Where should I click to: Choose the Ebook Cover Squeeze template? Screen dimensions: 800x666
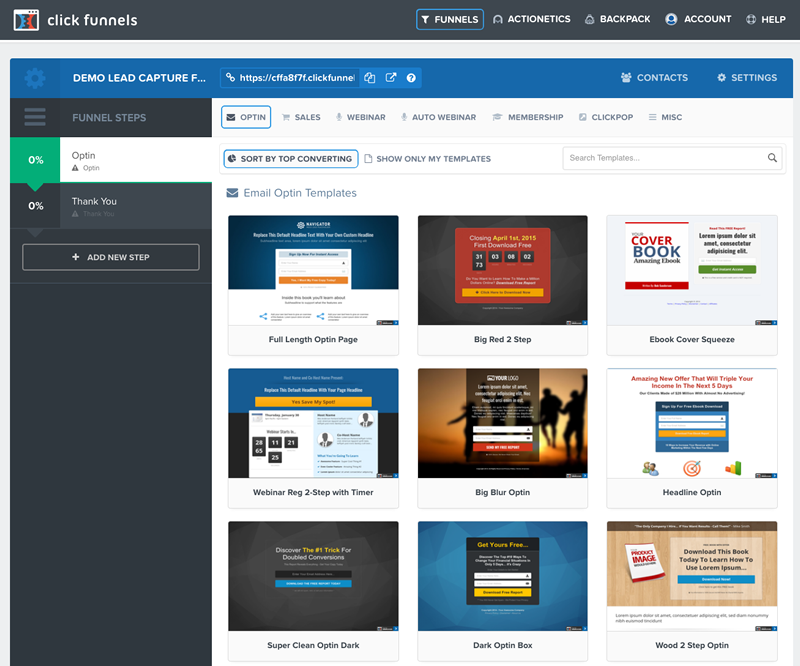click(692, 285)
